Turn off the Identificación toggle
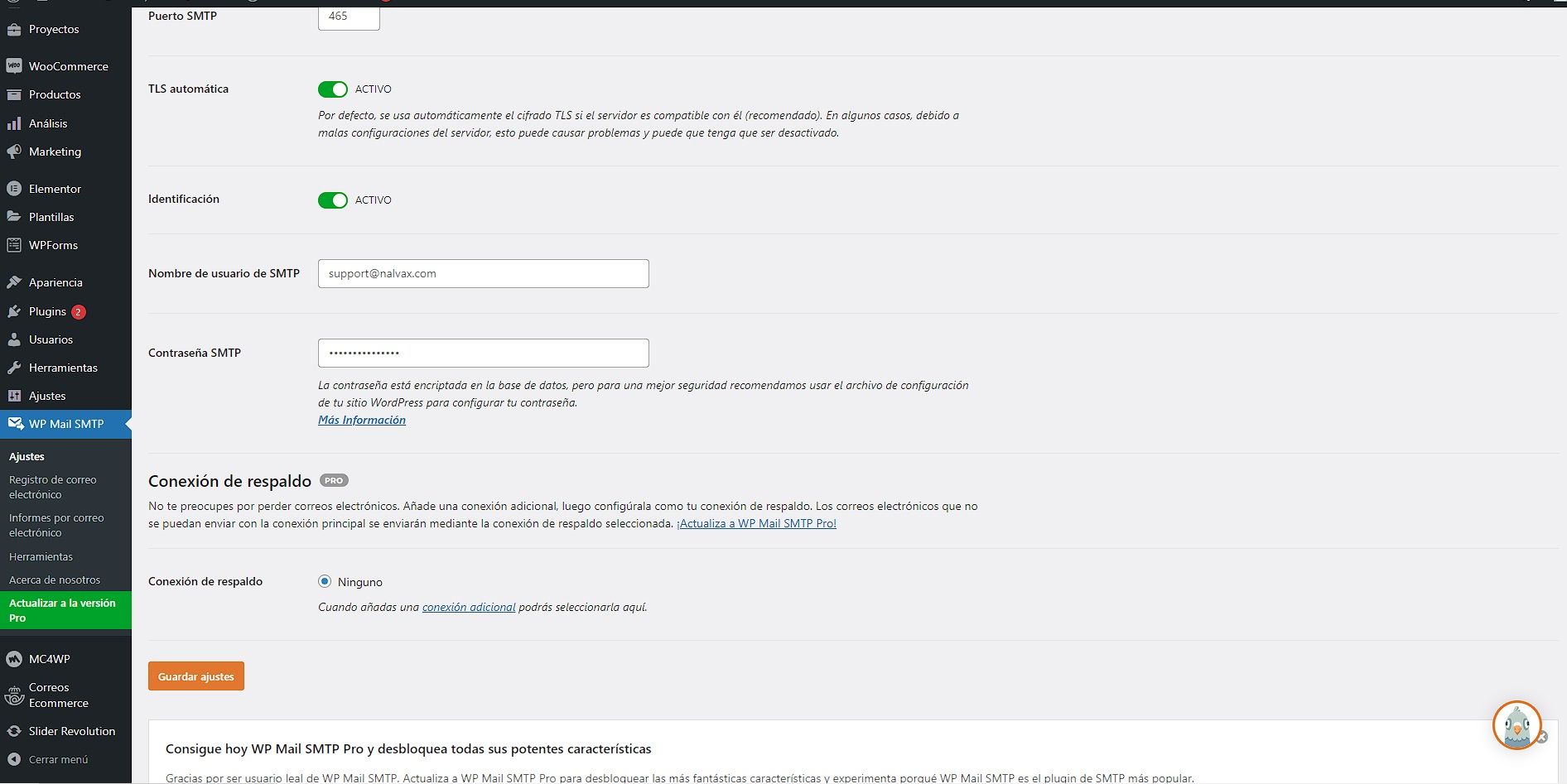This screenshot has width=1567, height=784. click(x=333, y=200)
